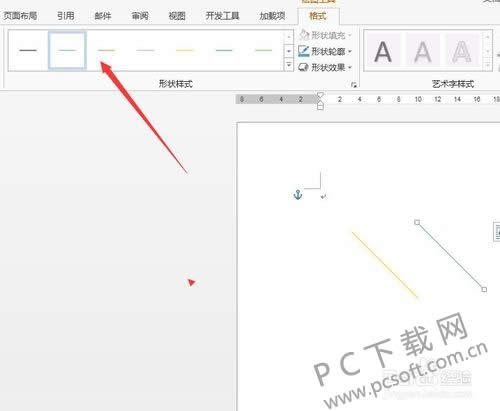Open the 形状效果 dropdown arrow
Viewport: 500px width, 411px height.
point(350,68)
